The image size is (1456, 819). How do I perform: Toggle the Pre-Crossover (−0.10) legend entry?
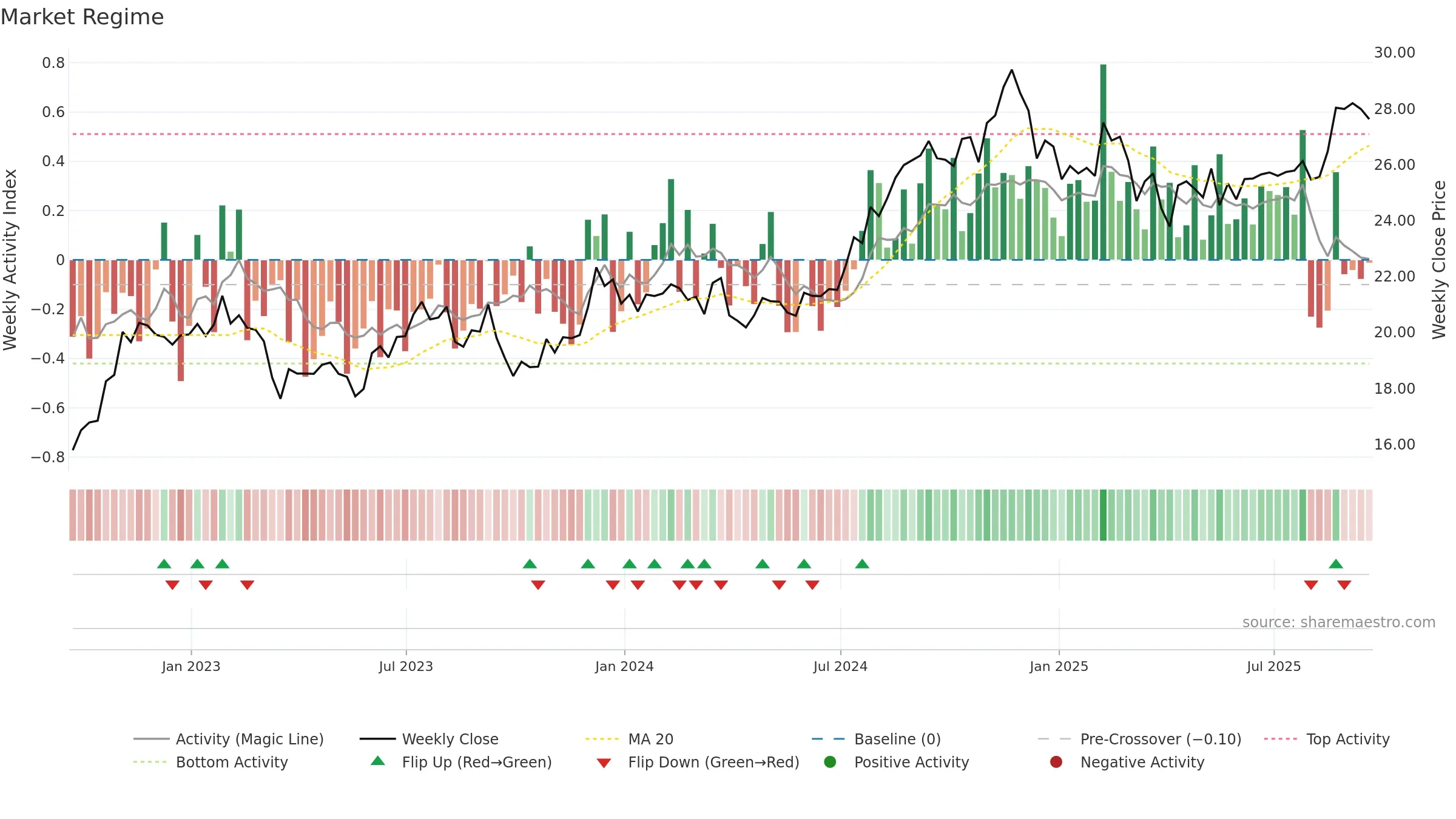tap(1140, 739)
